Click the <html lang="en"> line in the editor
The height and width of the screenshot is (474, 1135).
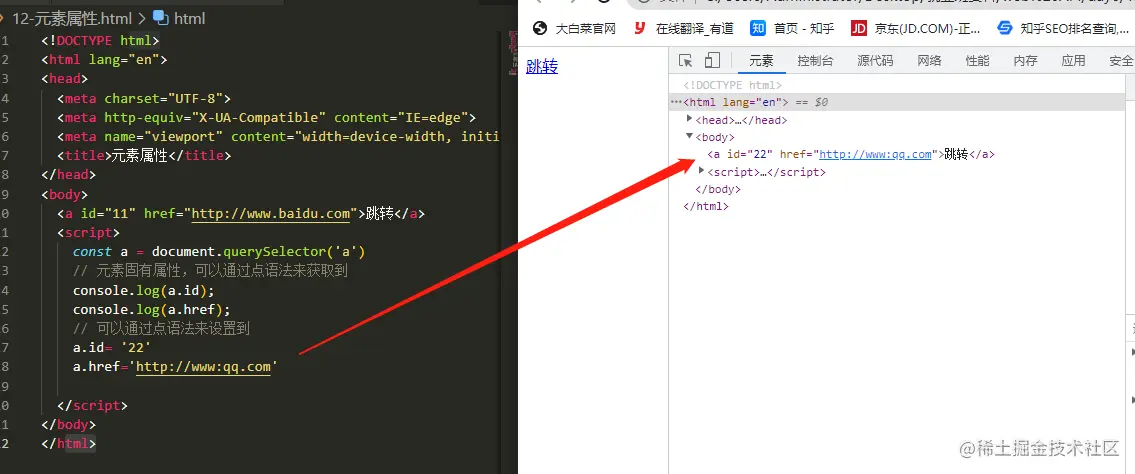point(104,60)
